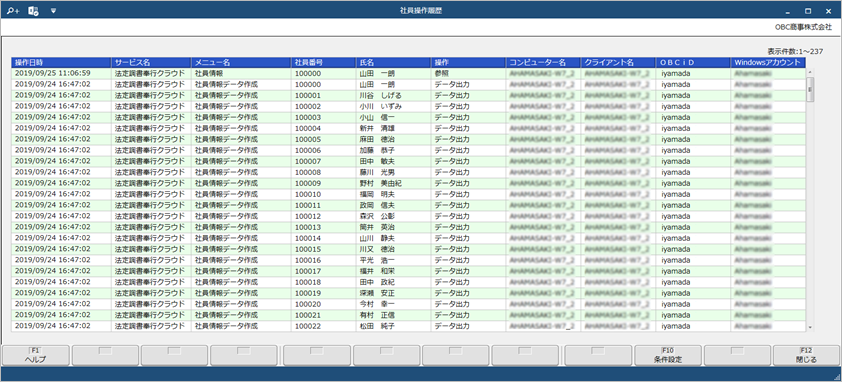Viewport: 842px width, 382px height.
Task: Click the 表示件数:1〜237 count label
Action: (x=795, y=52)
